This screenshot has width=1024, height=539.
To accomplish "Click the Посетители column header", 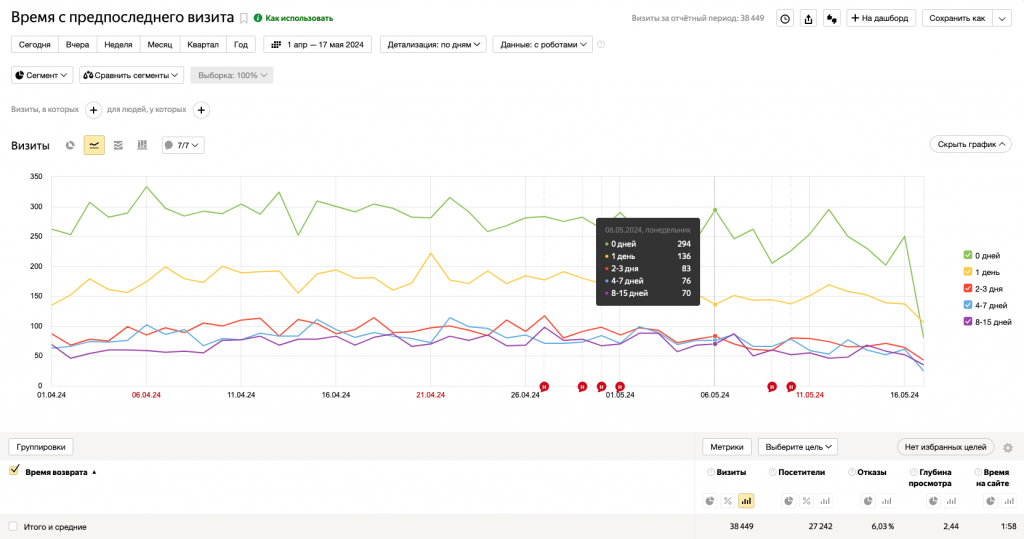I will point(801,472).
